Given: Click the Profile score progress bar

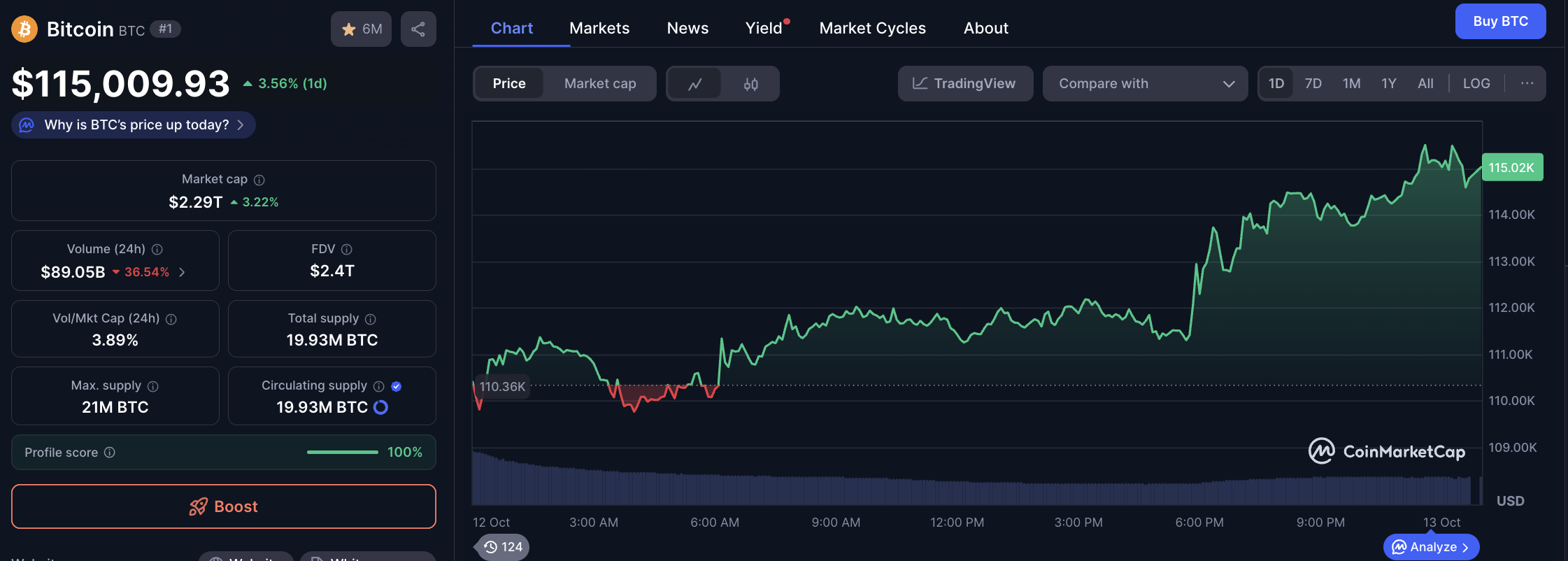Looking at the screenshot, I should tap(342, 452).
